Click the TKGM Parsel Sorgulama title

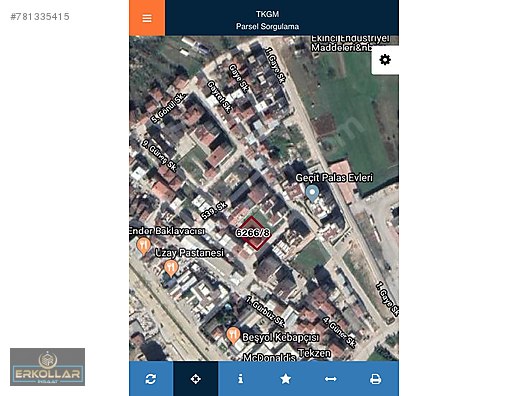pos(267,20)
